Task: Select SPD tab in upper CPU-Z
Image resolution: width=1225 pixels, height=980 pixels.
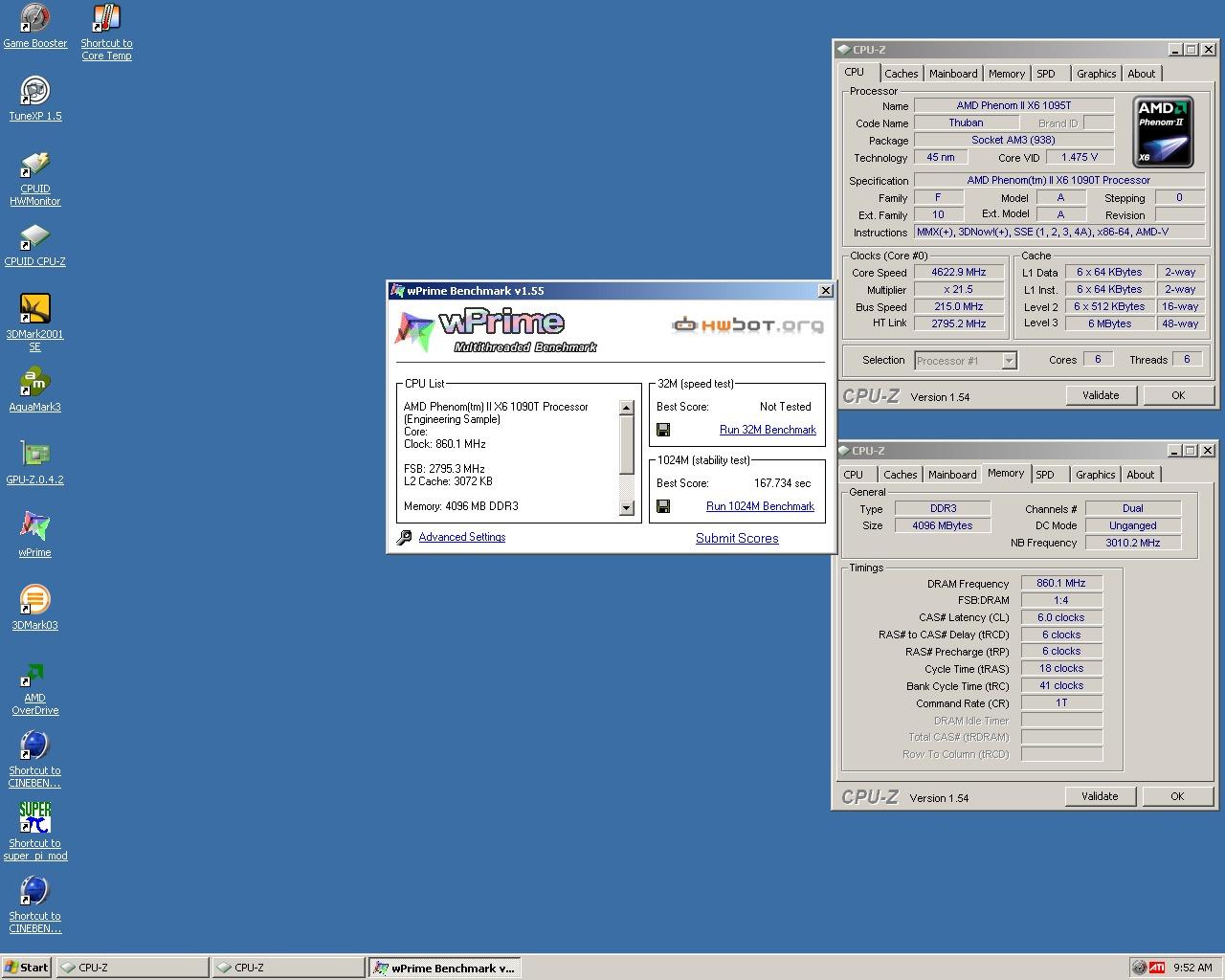Action: 1046,74
